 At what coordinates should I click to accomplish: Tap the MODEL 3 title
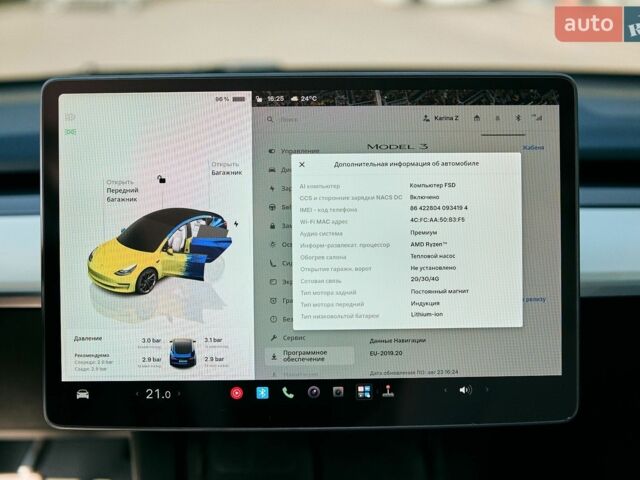[x=398, y=146]
